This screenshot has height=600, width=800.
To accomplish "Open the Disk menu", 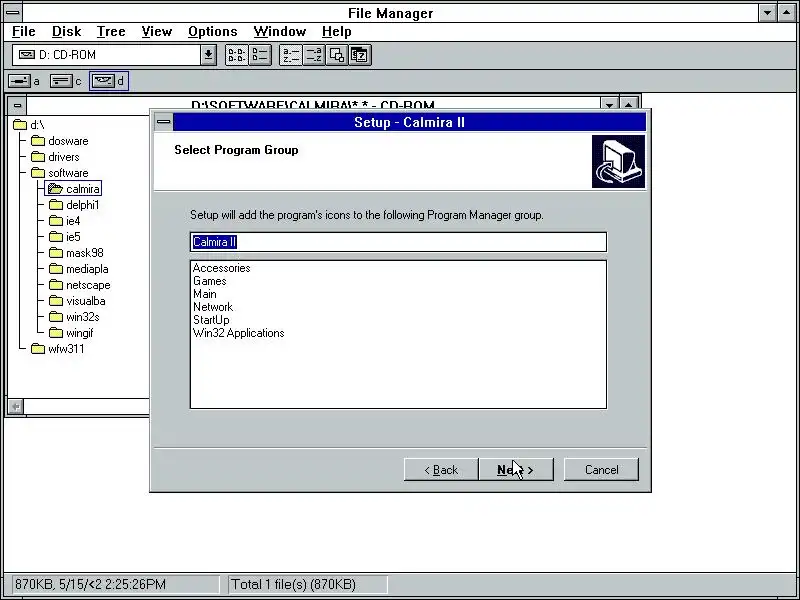I will (66, 32).
